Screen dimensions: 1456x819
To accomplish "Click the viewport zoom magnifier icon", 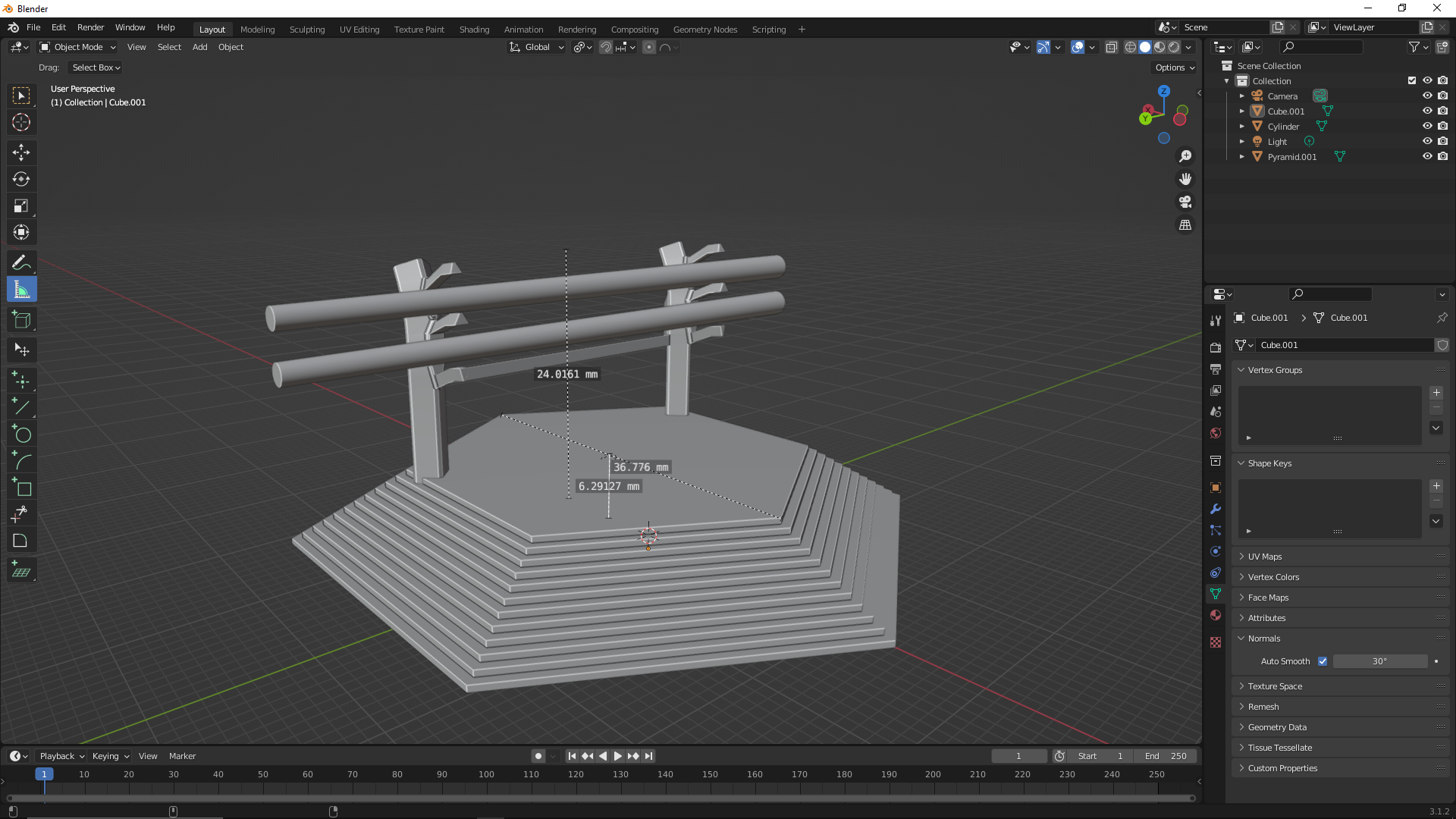I will pos(1185,156).
